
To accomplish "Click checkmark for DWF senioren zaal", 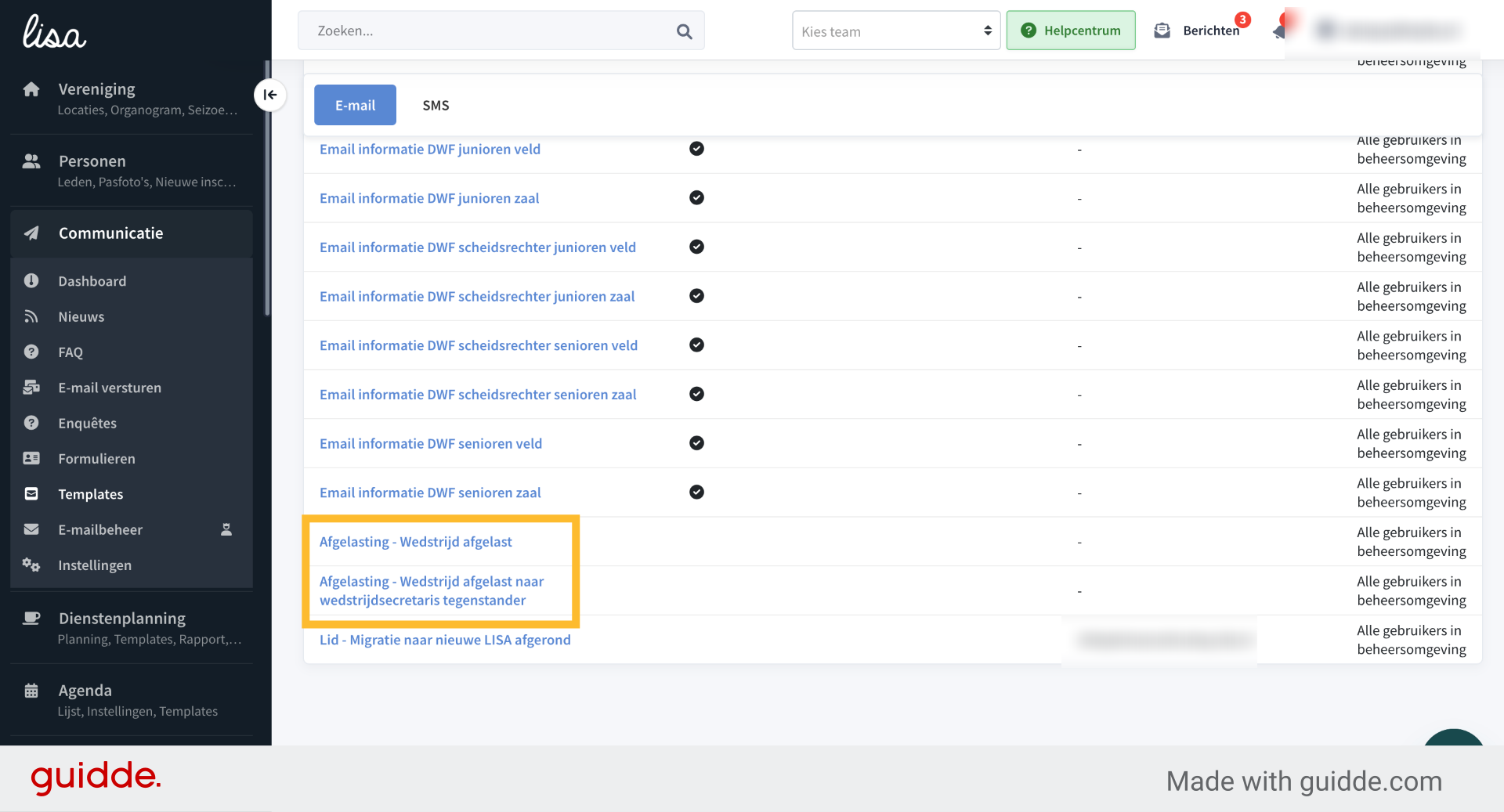I will 696,492.
